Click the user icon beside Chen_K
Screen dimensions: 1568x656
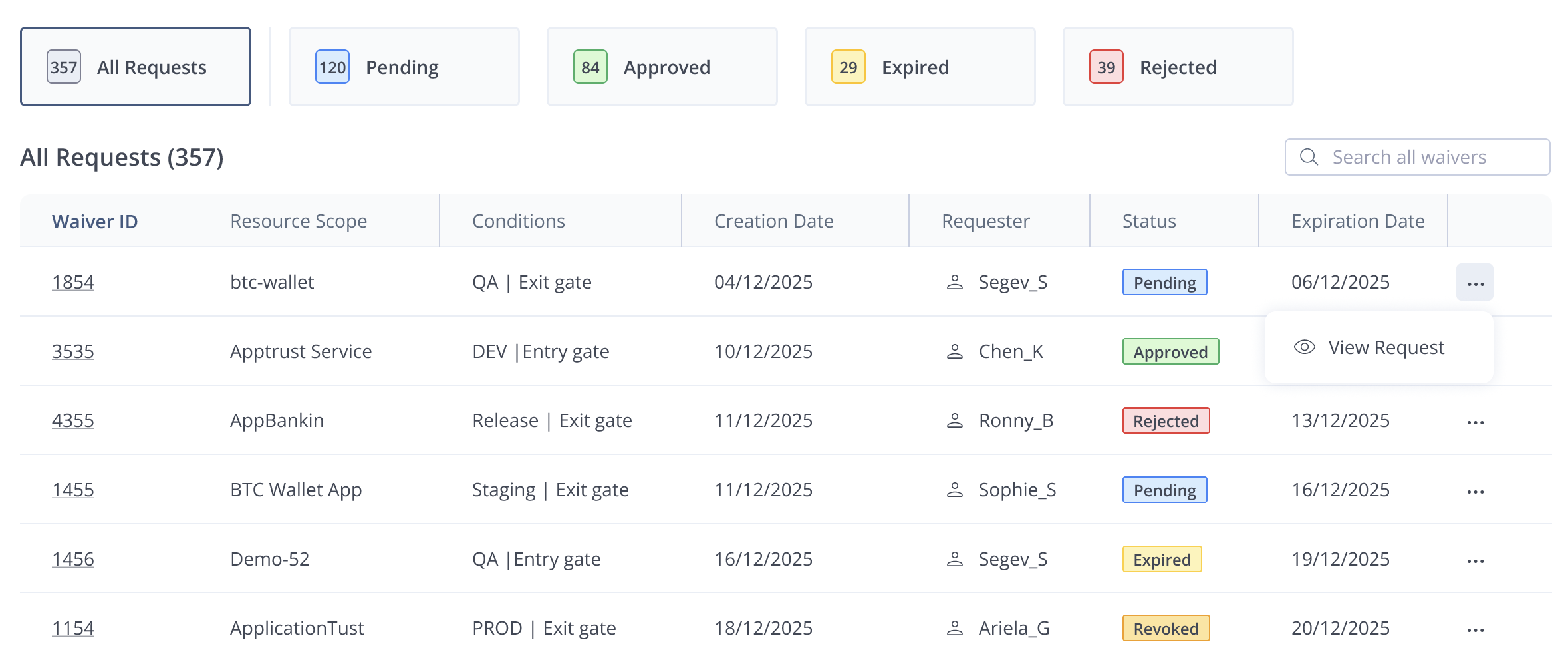(x=954, y=351)
